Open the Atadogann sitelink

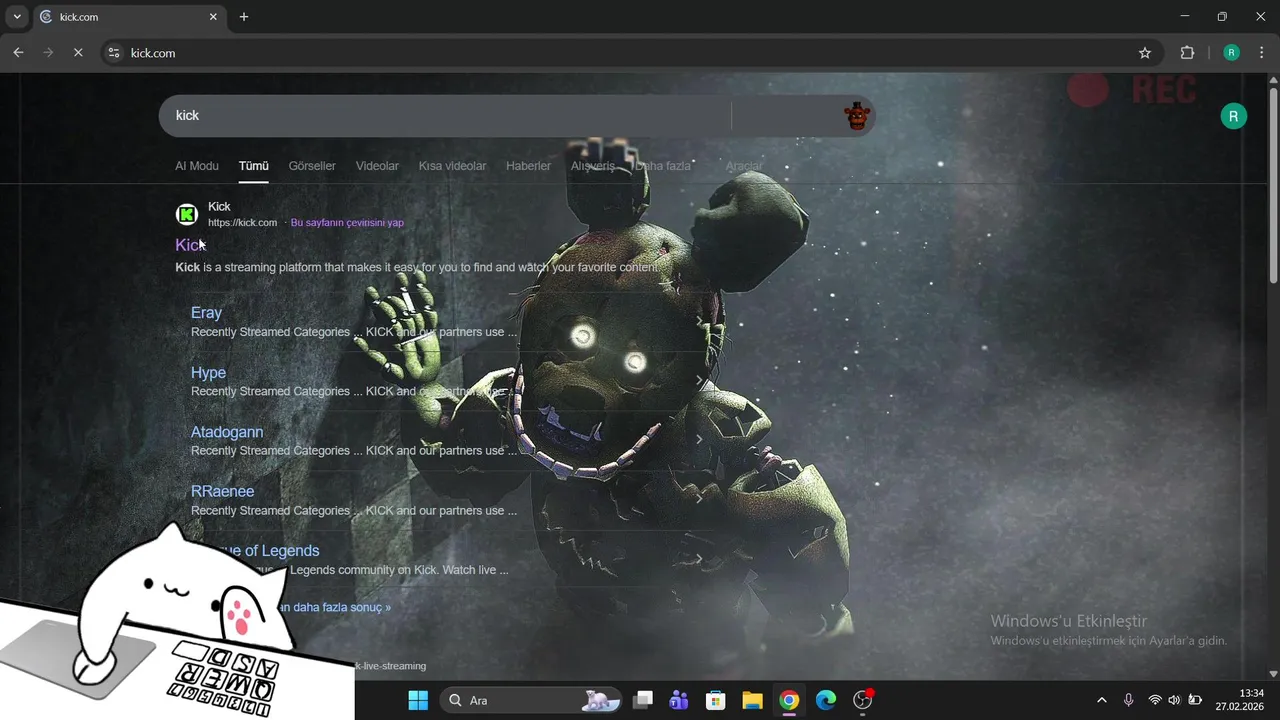pyautogui.click(x=227, y=432)
